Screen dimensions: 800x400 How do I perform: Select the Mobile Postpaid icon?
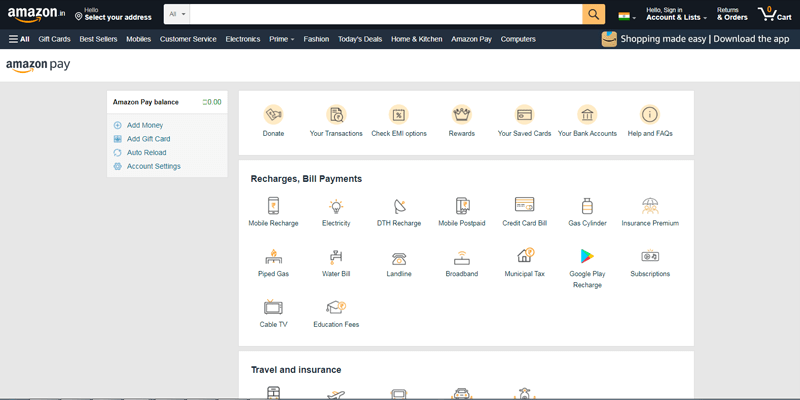(x=462, y=206)
